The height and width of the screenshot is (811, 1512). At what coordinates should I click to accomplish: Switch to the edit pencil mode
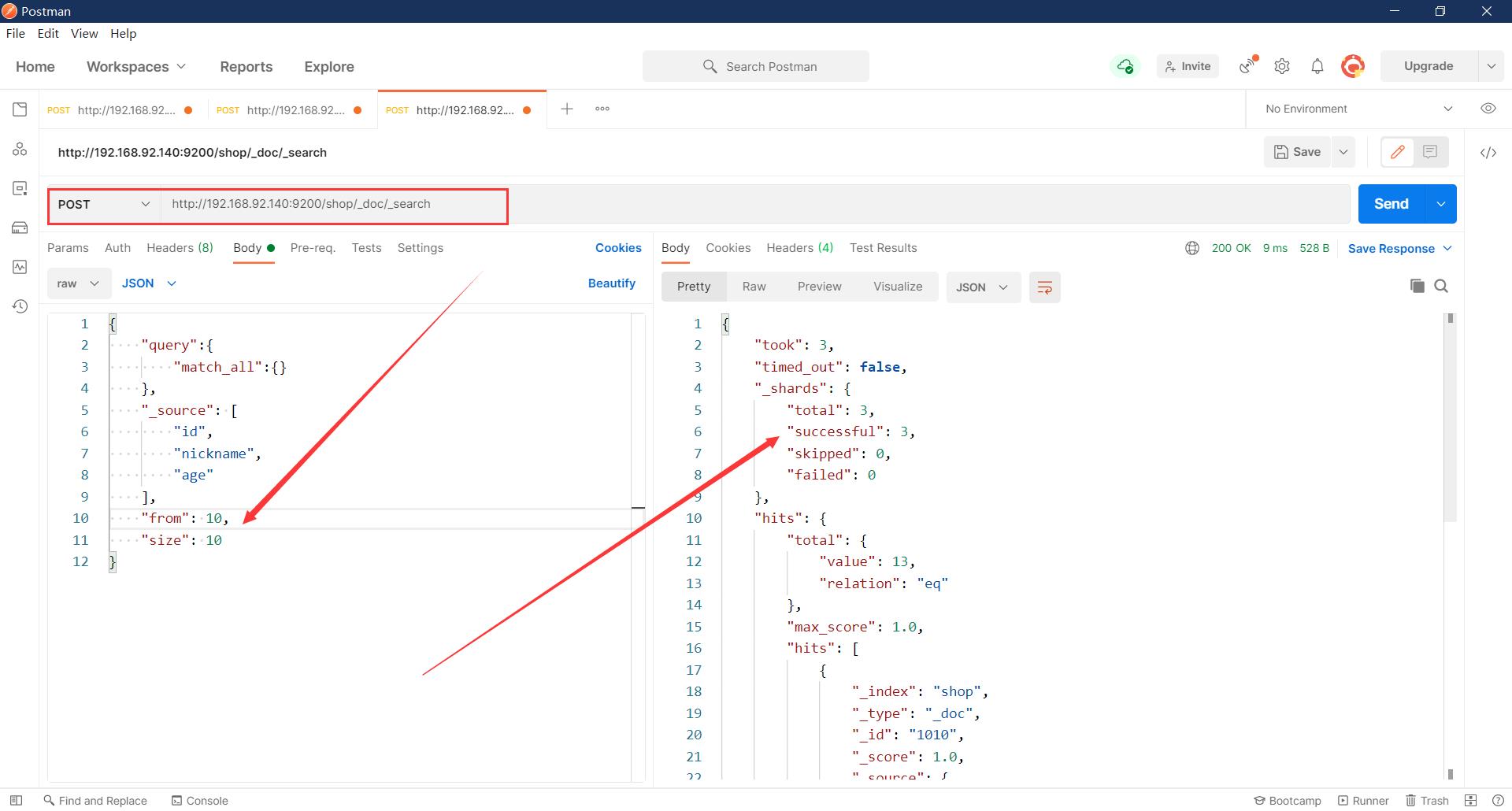[1398, 152]
